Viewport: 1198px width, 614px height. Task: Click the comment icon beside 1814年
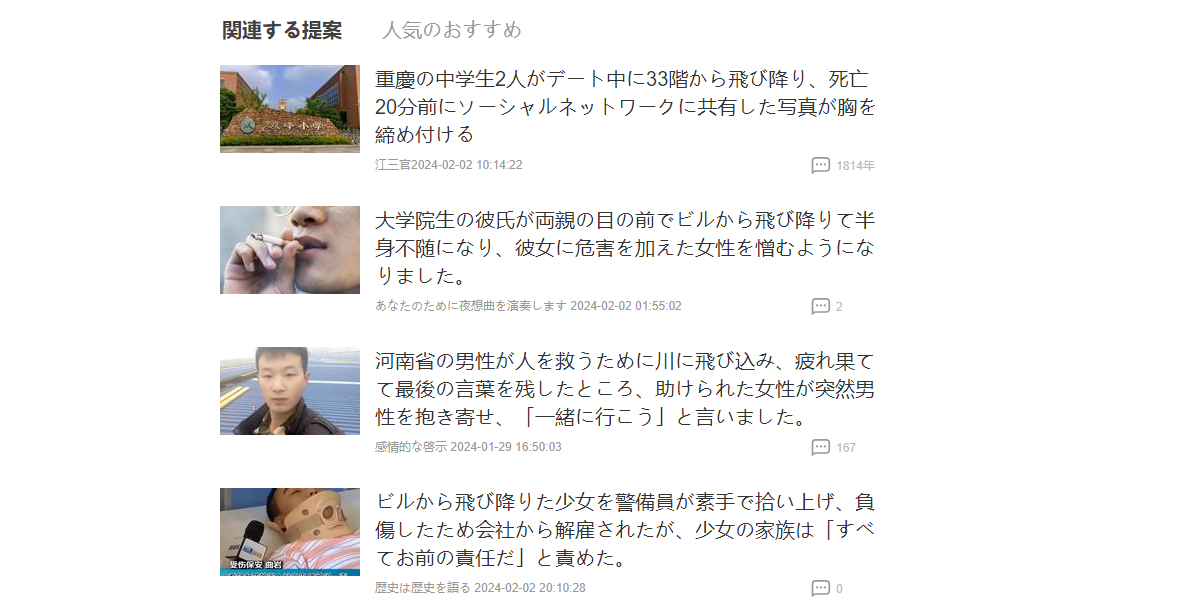click(x=821, y=165)
